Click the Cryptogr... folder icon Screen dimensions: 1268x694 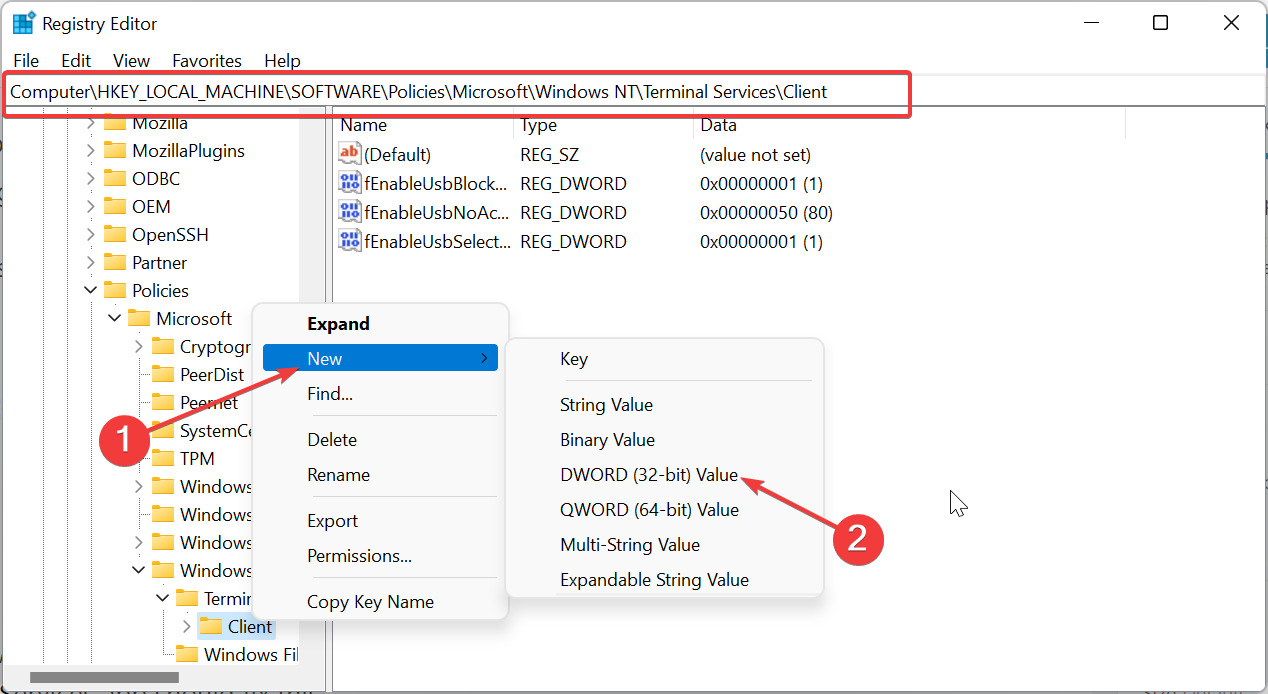point(163,347)
